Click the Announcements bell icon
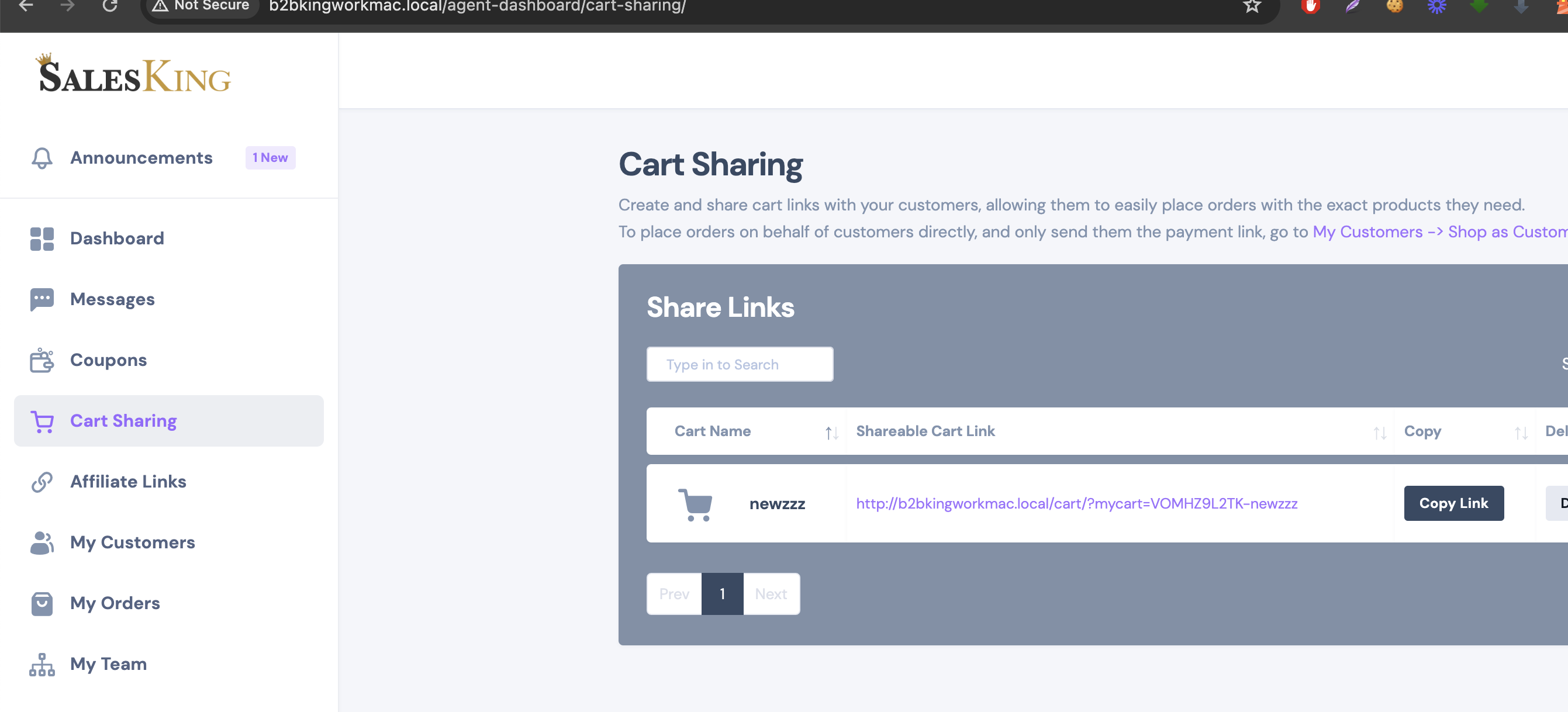This screenshot has height=712, width=1568. click(42, 158)
